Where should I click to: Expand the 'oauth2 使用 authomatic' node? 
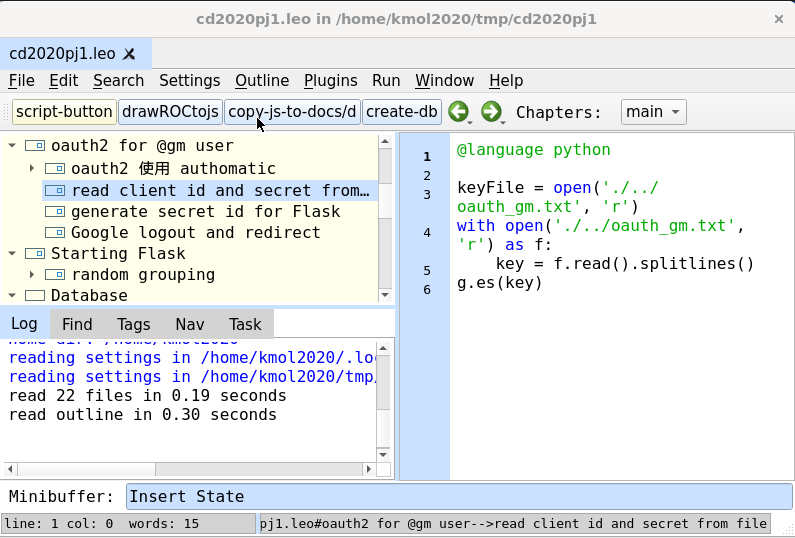(x=32, y=169)
